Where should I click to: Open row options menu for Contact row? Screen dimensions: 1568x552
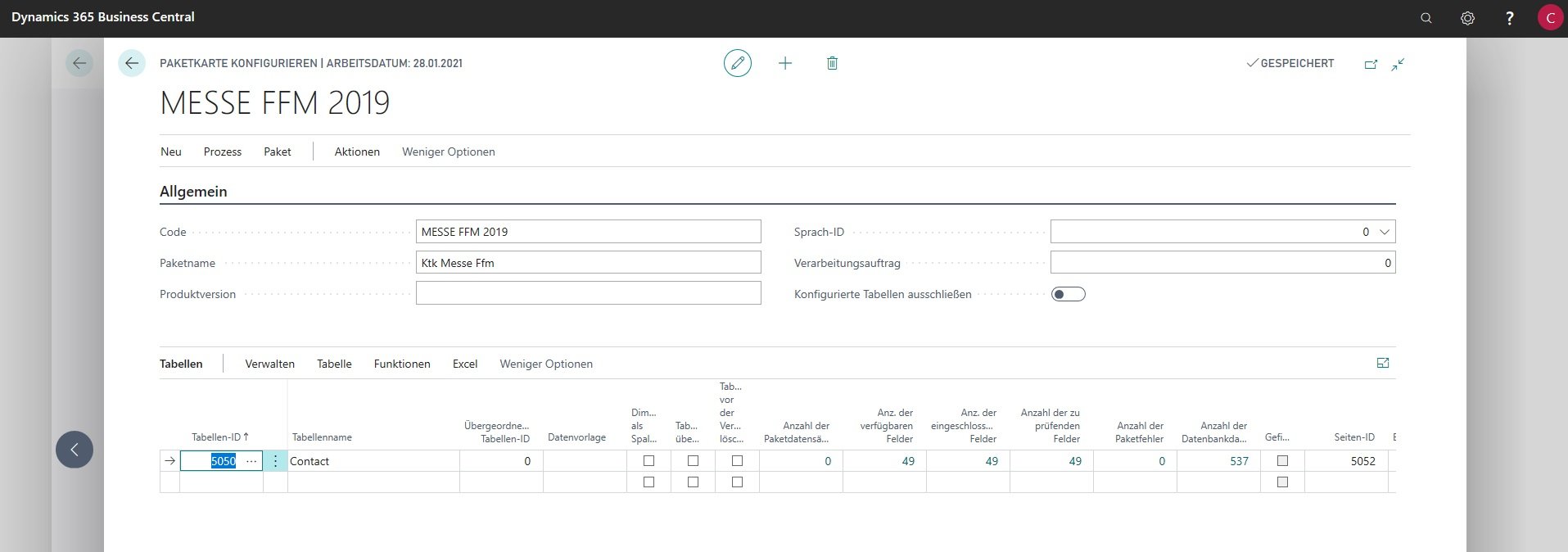(x=275, y=461)
